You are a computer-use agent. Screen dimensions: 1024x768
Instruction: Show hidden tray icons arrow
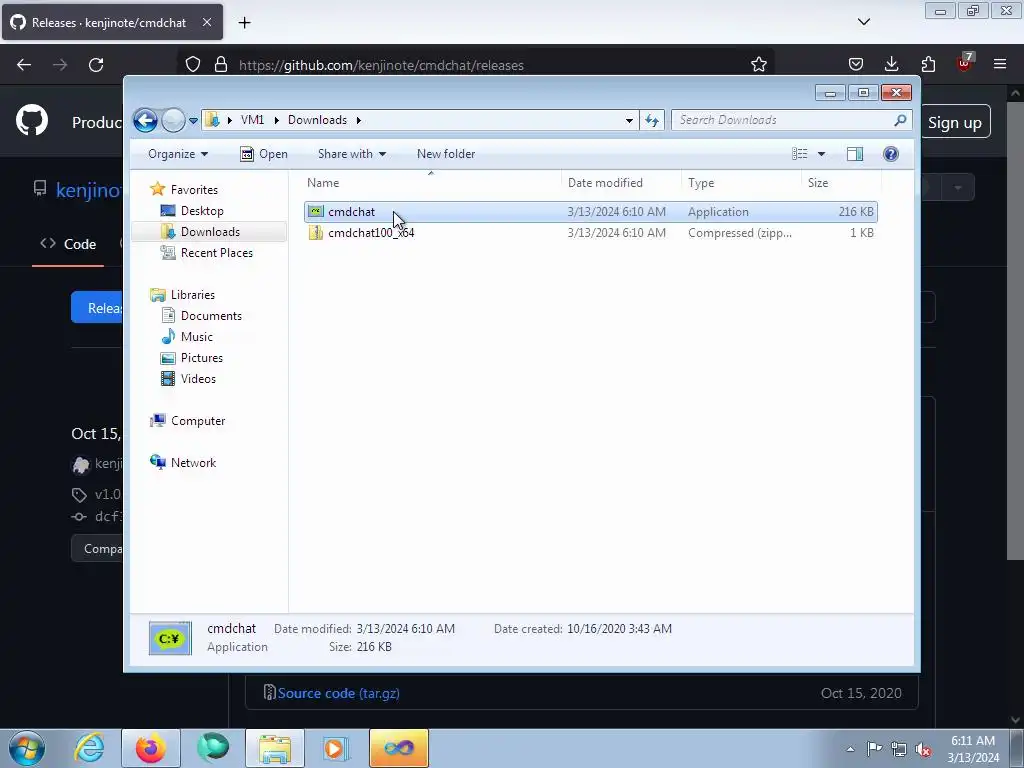850,750
